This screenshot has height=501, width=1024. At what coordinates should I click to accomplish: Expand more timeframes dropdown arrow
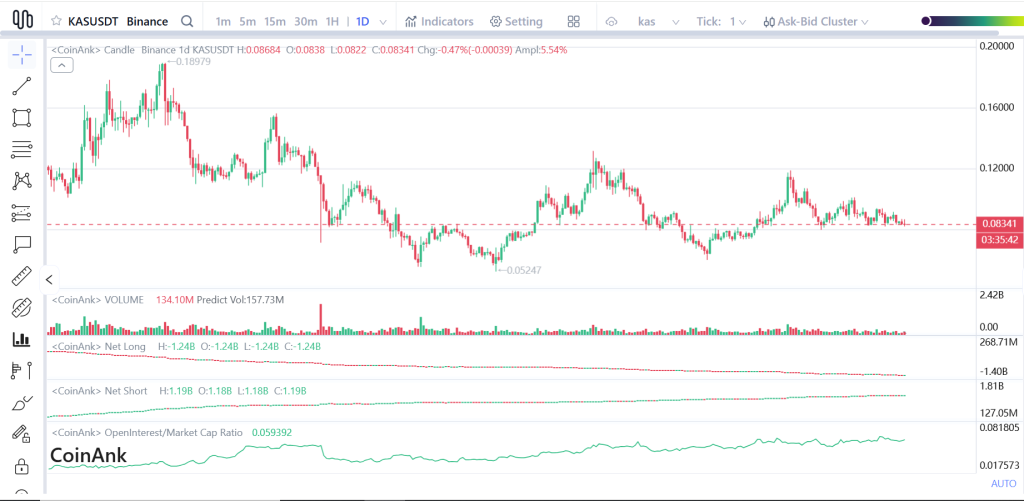coord(383,22)
